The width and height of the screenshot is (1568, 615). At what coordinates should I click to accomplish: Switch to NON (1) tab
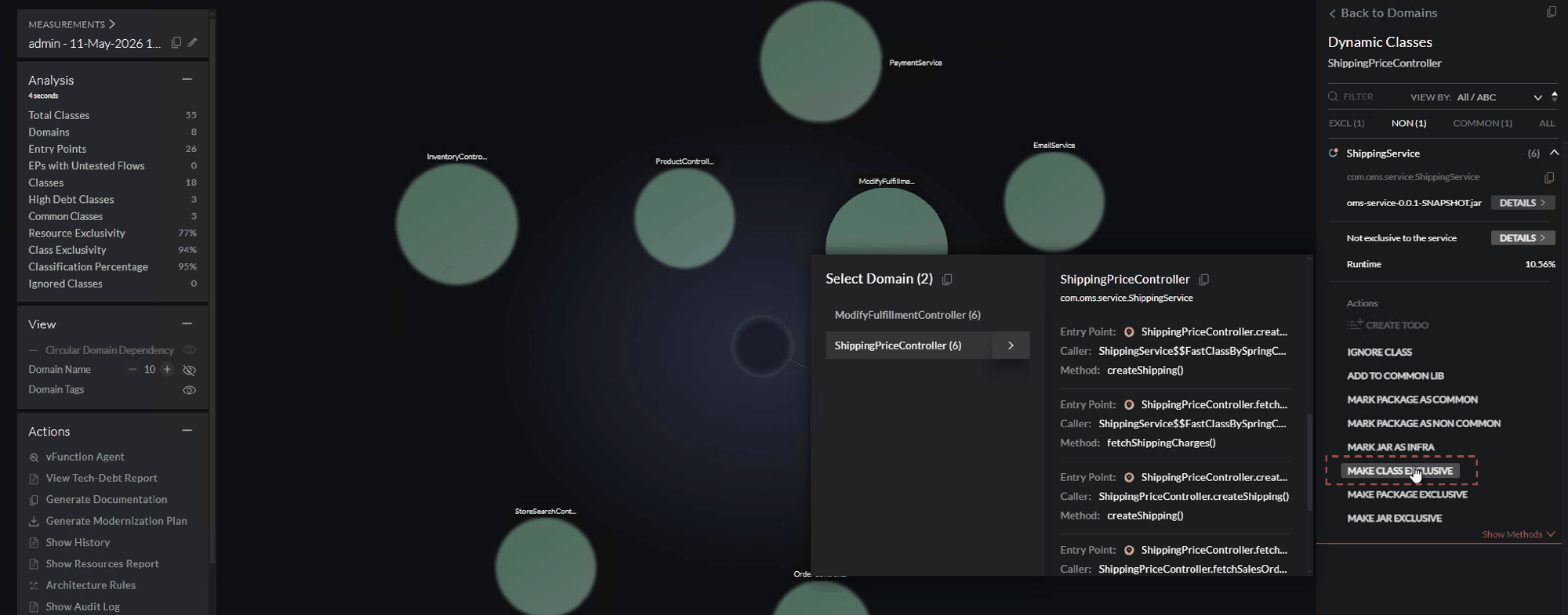[1409, 123]
